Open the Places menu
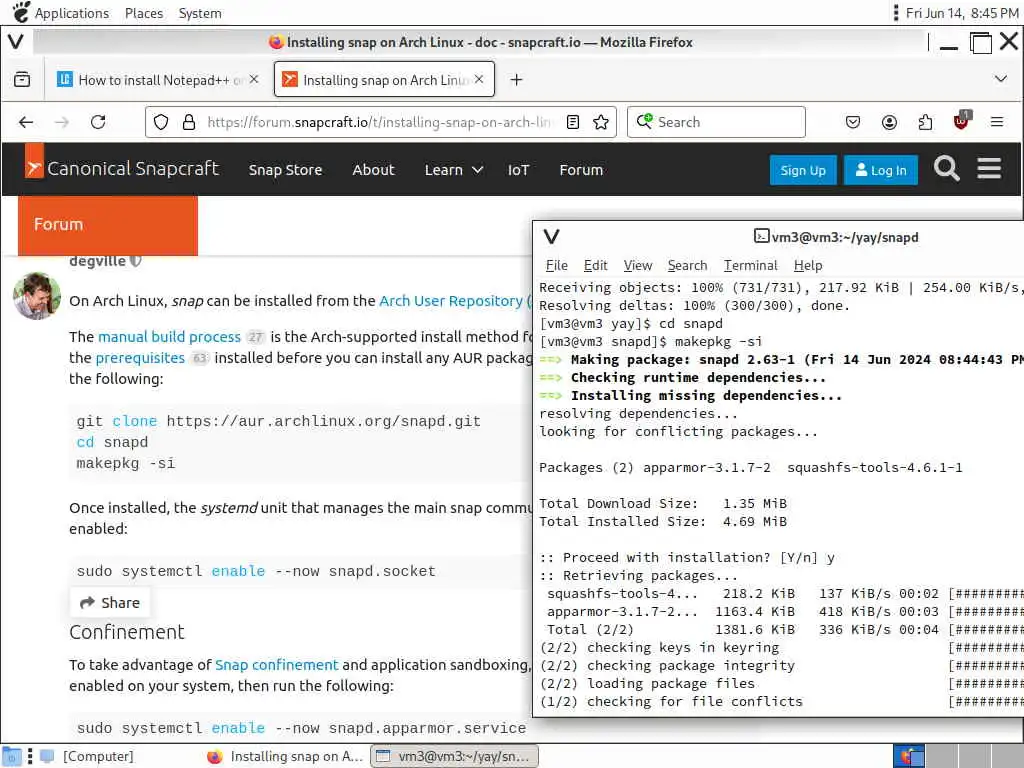 [x=144, y=13]
